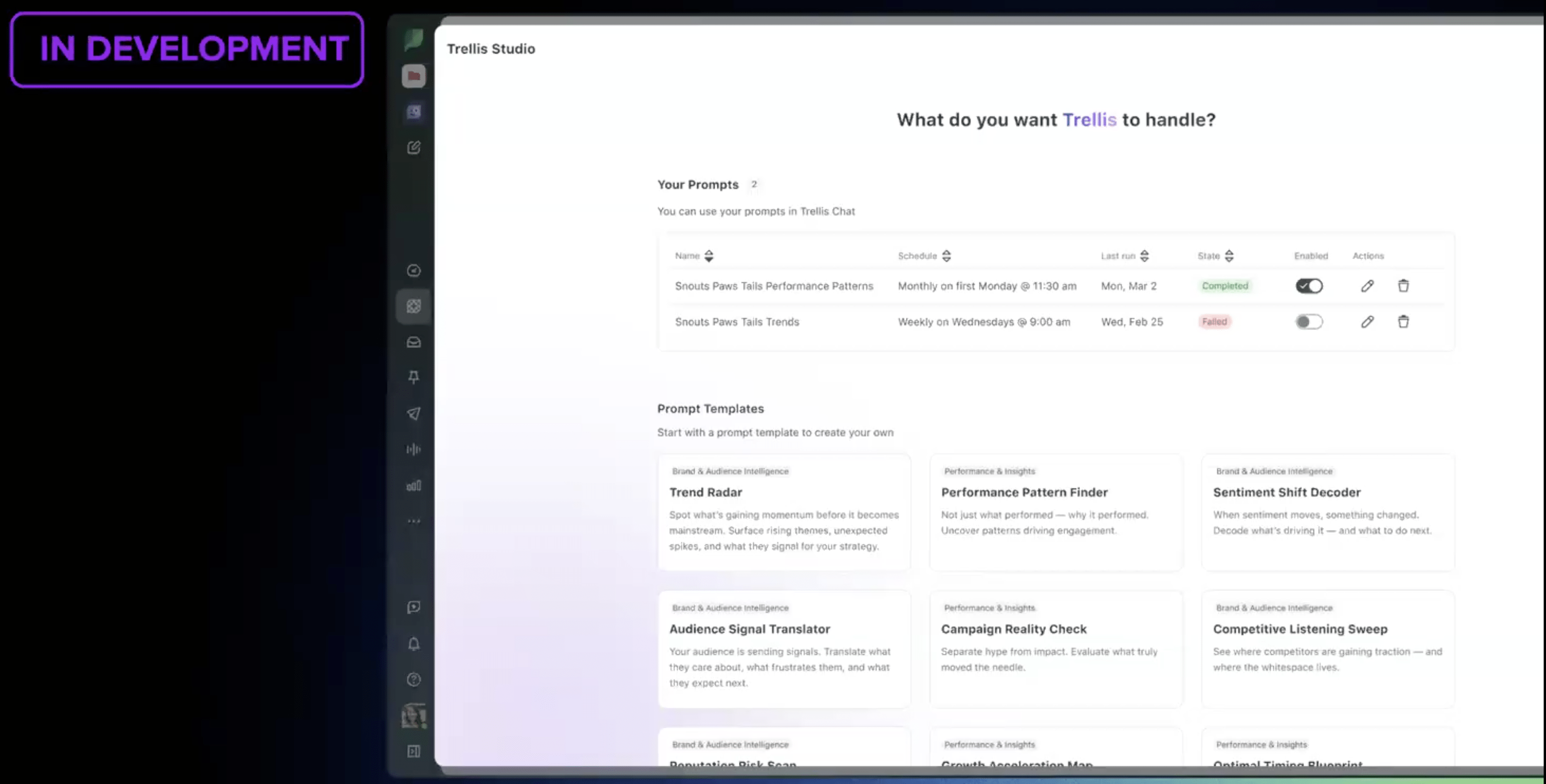This screenshot has height=784, width=1546.
Task: Edit the Performance Patterns prompt with pencil
Action: tap(1366, 286)
